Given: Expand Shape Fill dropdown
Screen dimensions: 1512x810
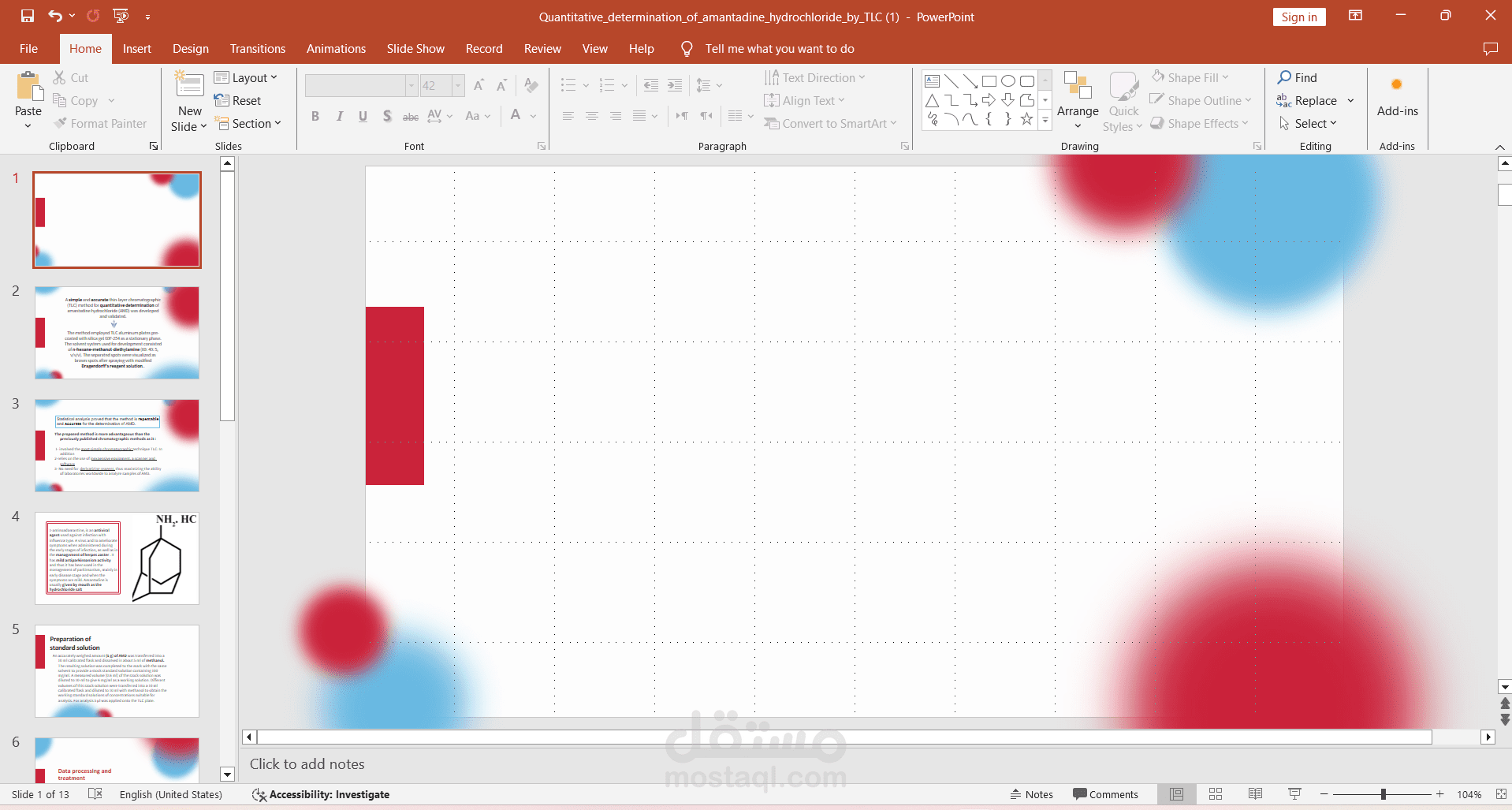Looking at the screenshot, I should 1190,77.
